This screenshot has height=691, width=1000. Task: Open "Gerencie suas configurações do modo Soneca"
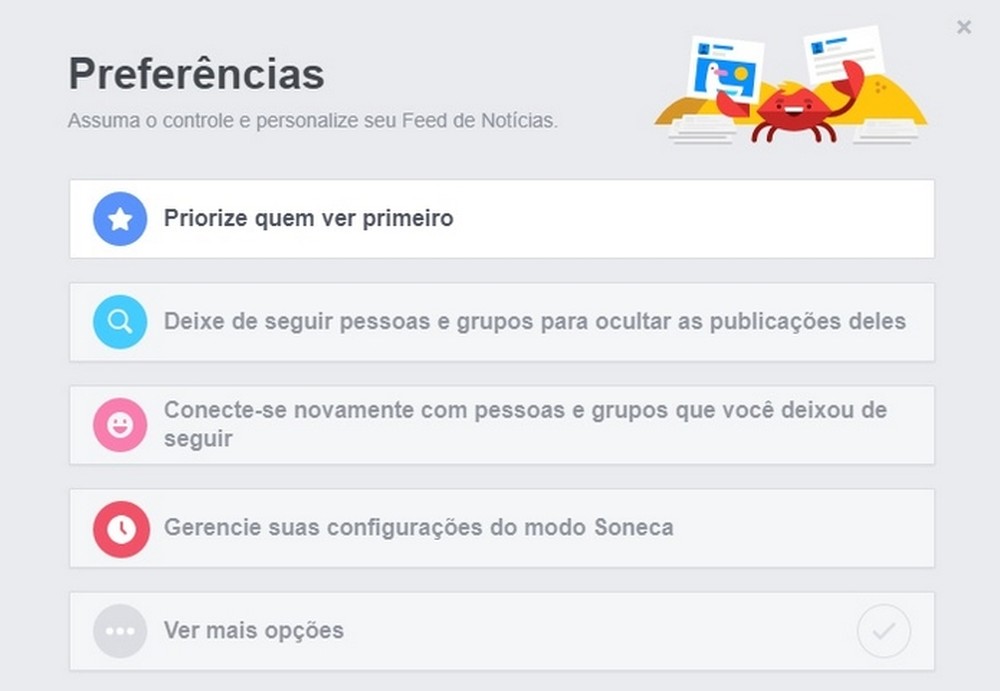pos(418,527)
